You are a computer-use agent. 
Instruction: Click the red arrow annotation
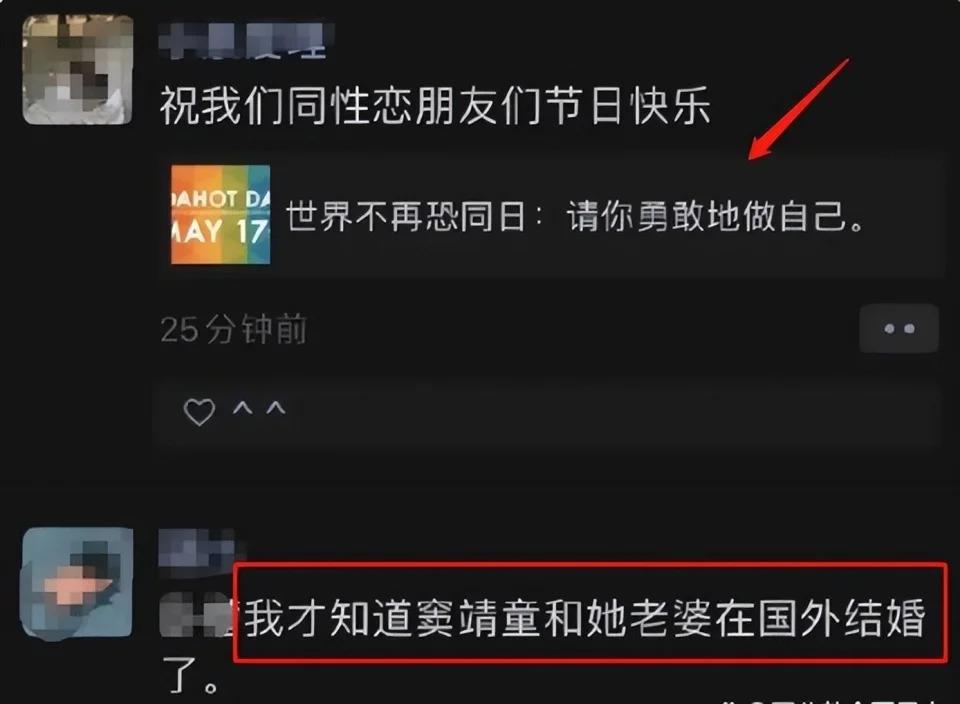(798, 110)
